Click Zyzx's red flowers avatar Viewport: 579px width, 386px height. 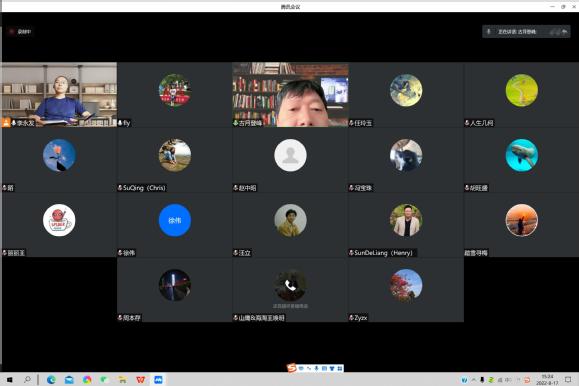pos(406,285)
